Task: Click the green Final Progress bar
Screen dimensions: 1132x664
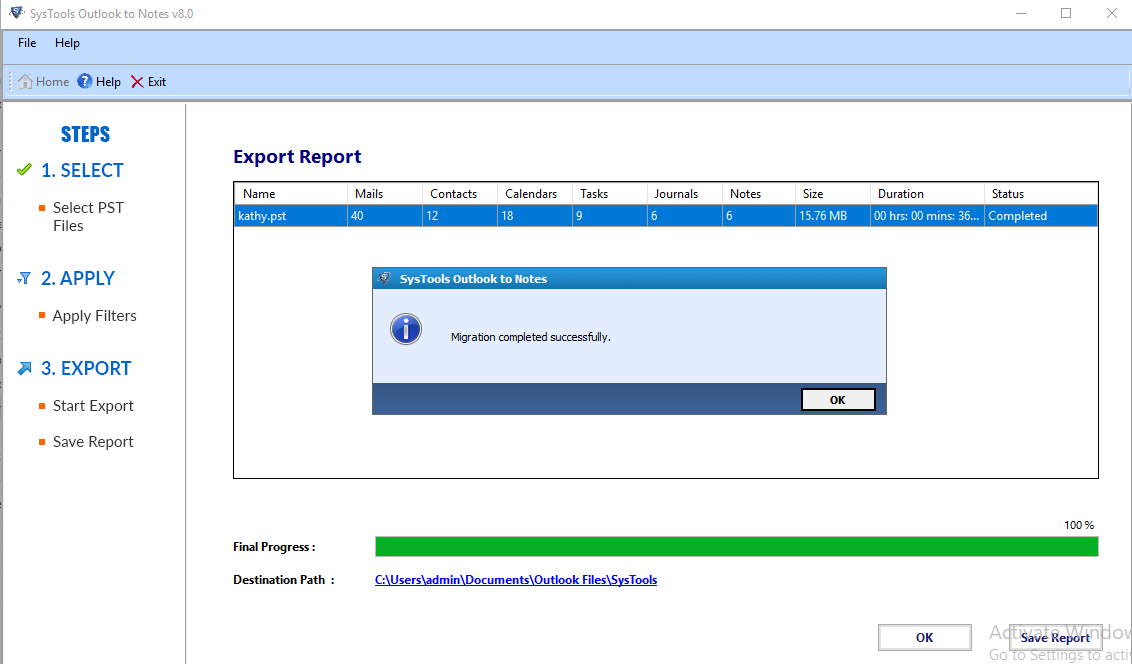Action: [736, 546]
